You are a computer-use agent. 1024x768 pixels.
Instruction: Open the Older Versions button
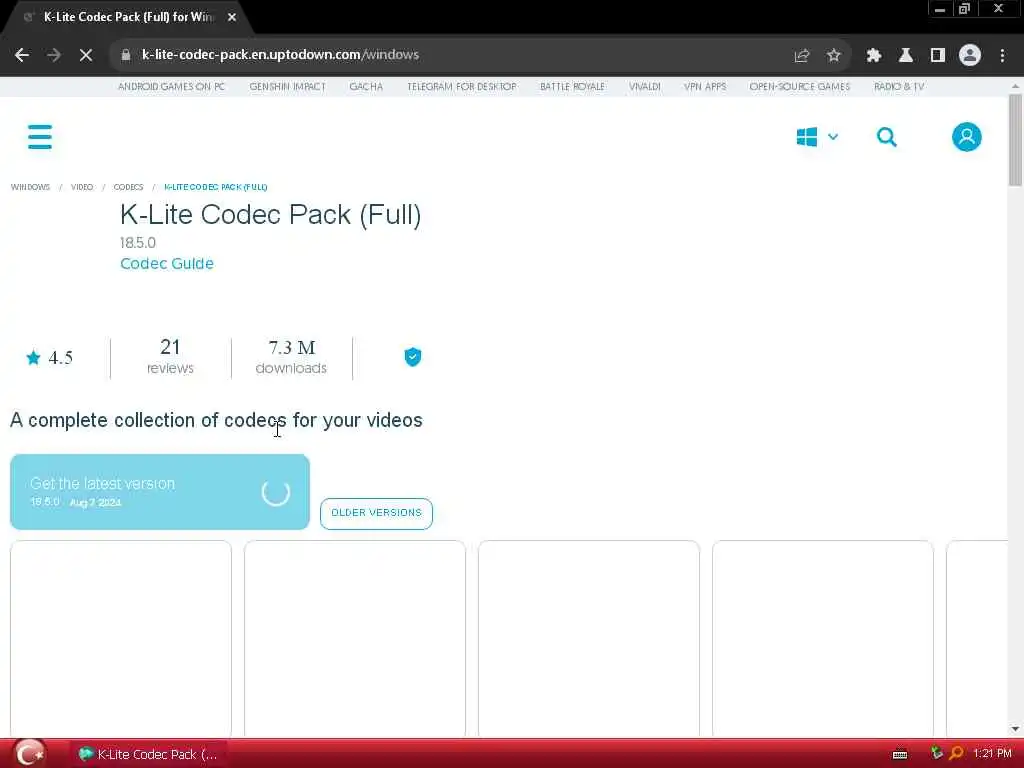(x=376, y=513)
